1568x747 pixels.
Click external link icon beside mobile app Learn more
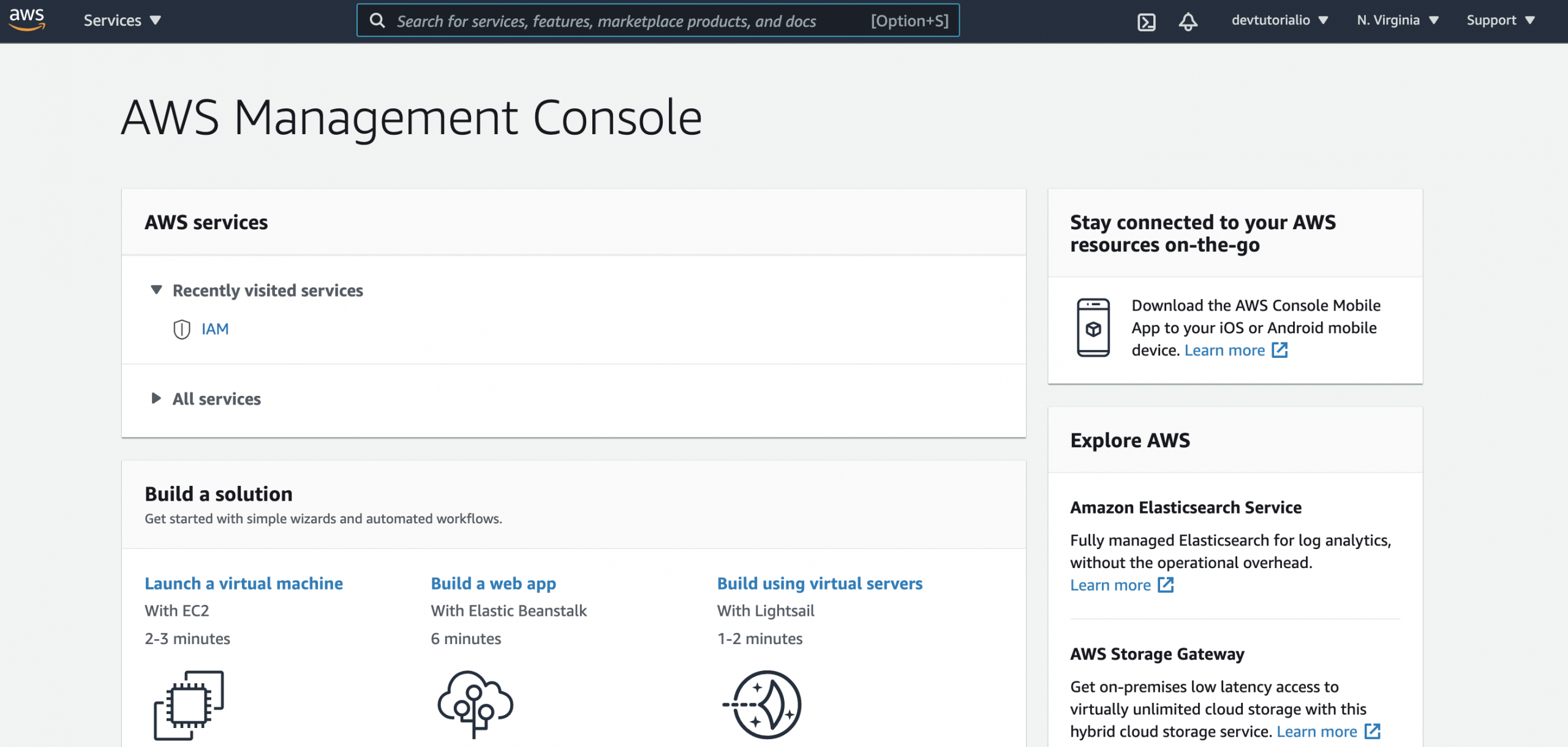tap(1280, 350)
